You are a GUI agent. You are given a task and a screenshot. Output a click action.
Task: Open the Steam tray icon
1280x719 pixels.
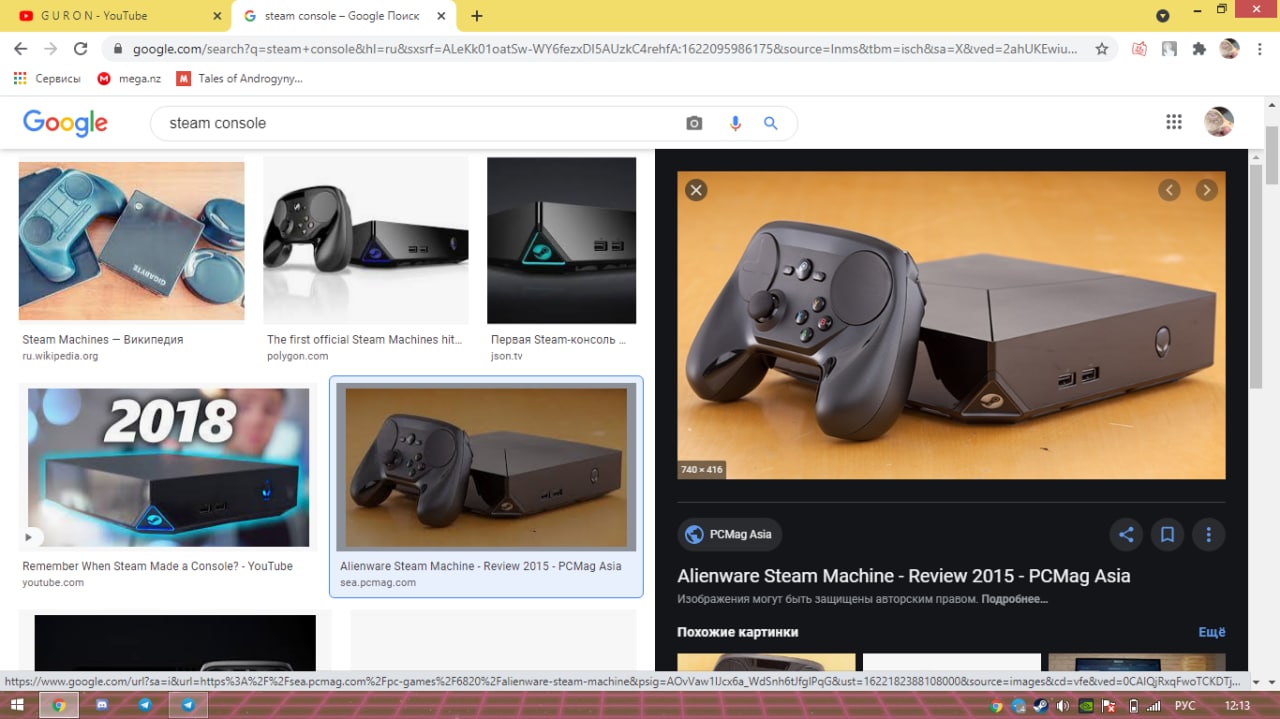(x=1042, y=705)
